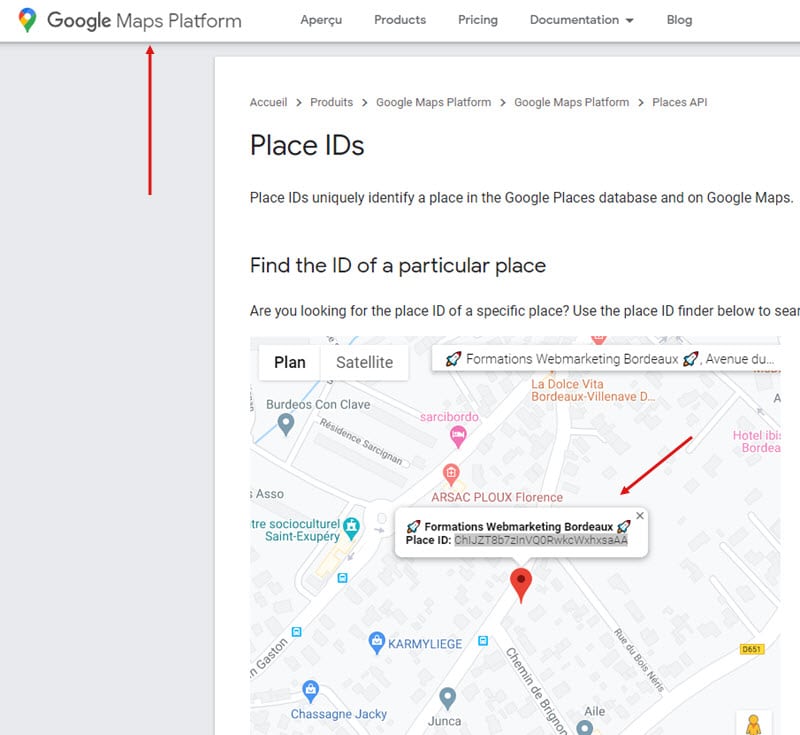Select the highlighted Place ID string
The height and width of the screenshot is (735, 800).
pos(541,540)
